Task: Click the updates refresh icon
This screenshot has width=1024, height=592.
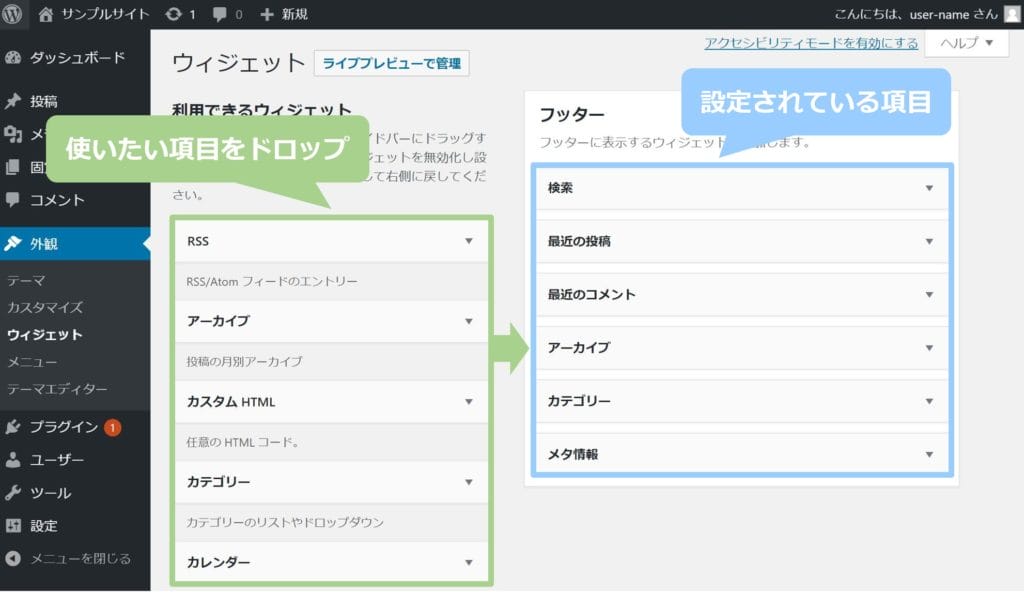Action: pos(173,14)
